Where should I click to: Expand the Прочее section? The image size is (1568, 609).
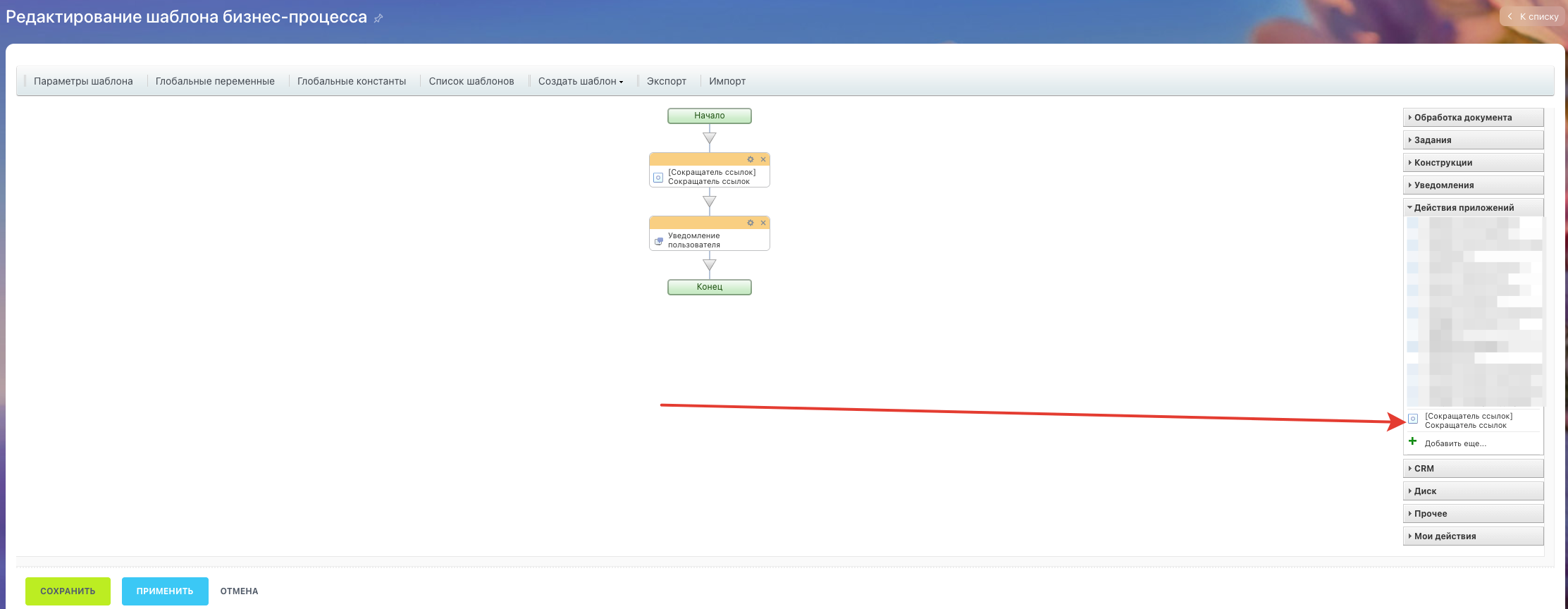point(1473,514)
